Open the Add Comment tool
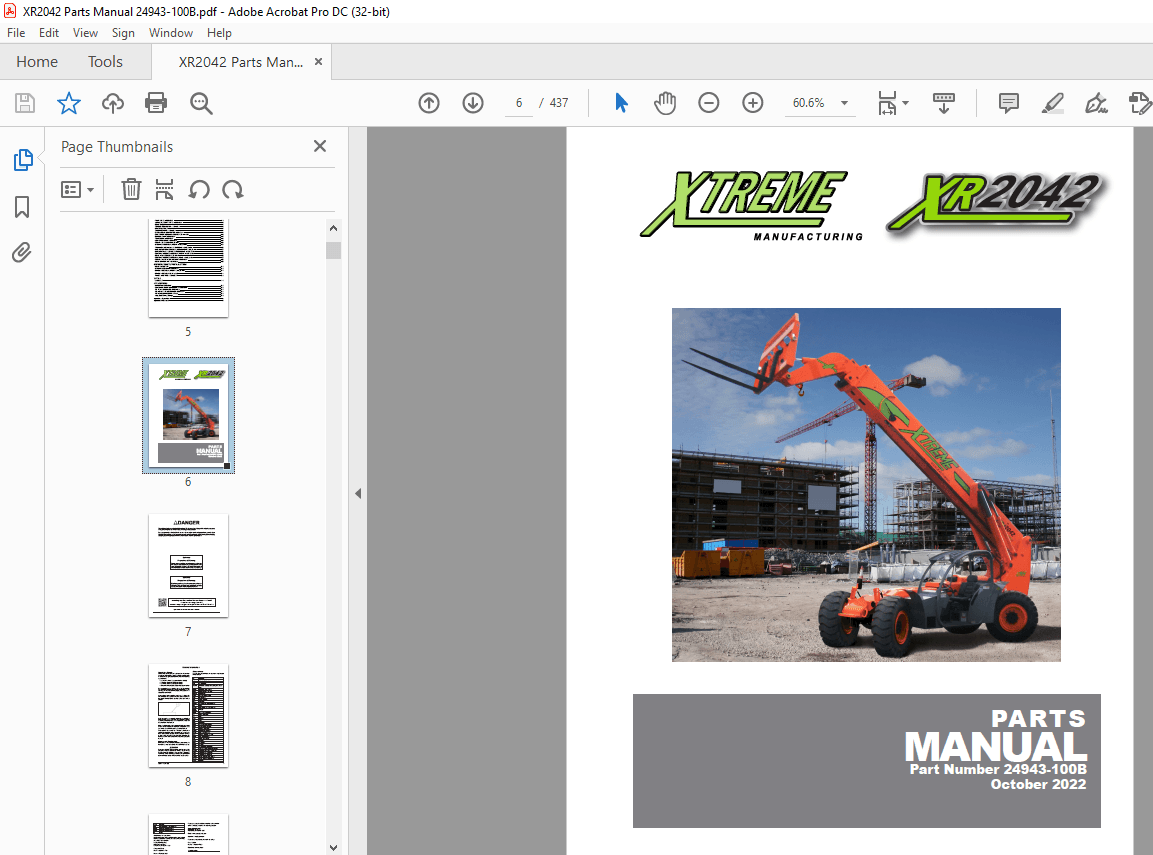Viewport: 1153px width, 855px height. pyautogui.click(x=1008, y=102)
